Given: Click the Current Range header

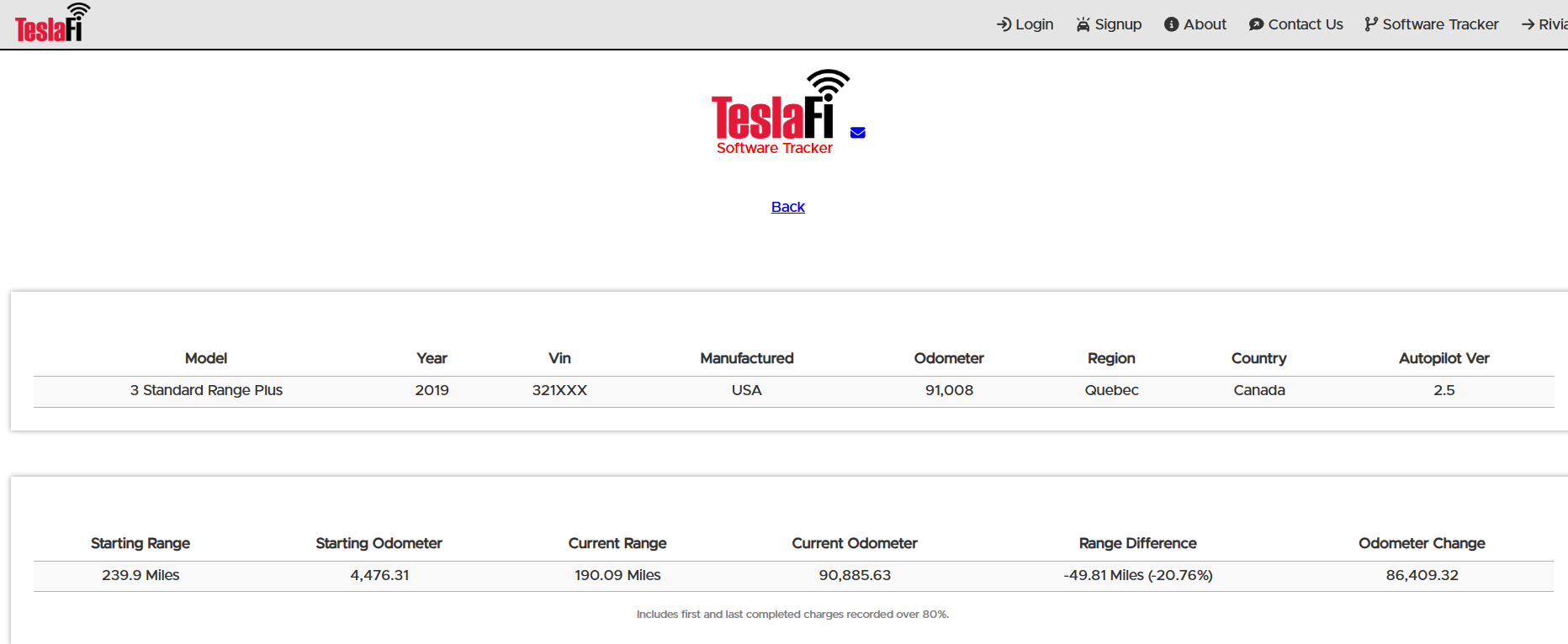Looking at the screenshot, I should pyautogui.click(x=617, y=543).
